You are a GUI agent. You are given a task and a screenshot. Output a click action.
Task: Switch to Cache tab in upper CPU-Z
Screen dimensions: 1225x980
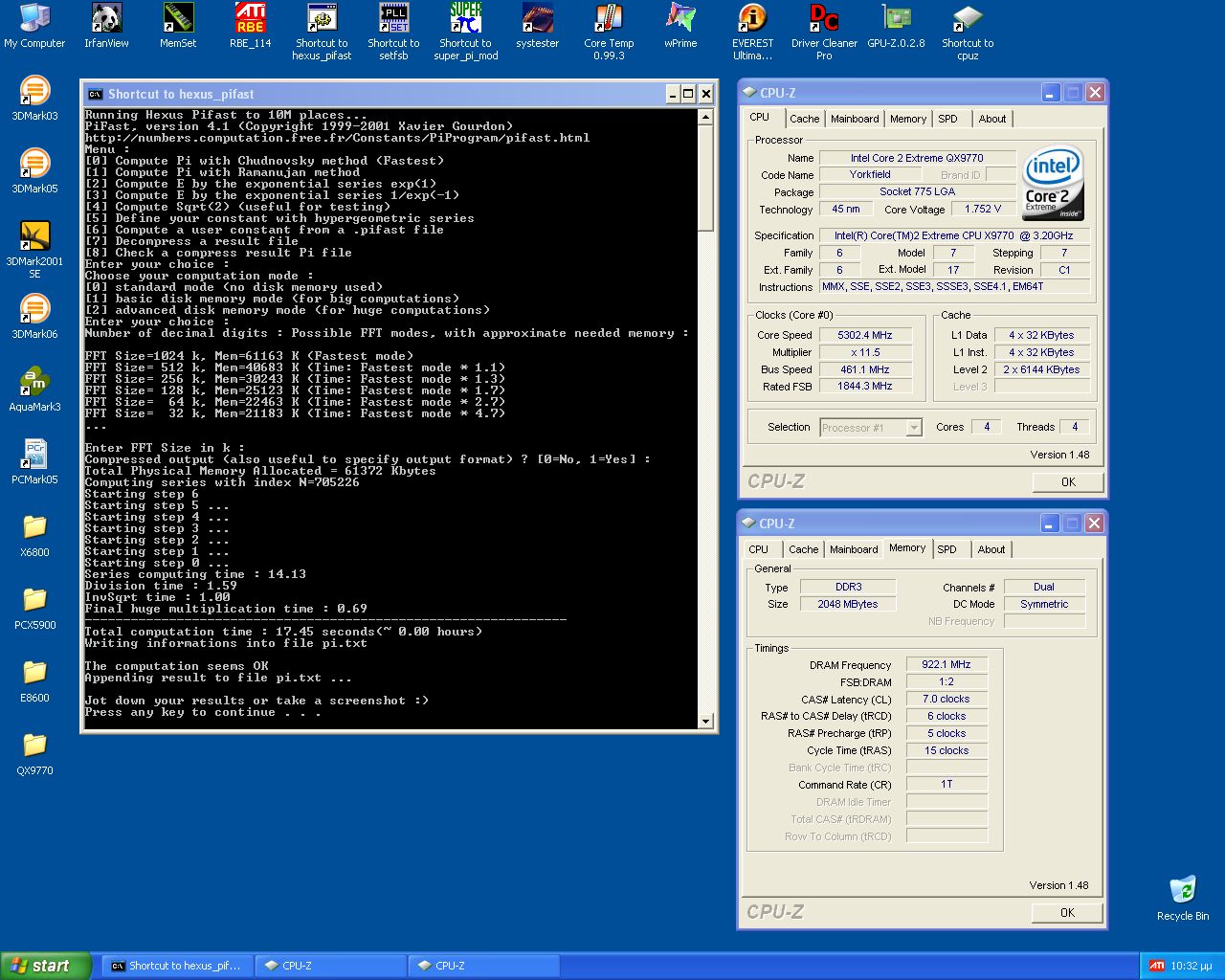pyautogui.click(x=804, y=119)
